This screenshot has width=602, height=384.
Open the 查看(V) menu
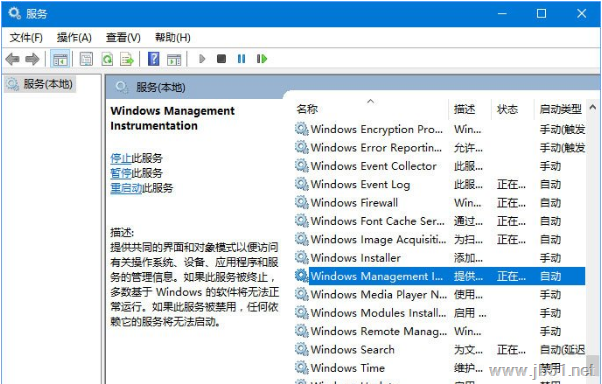coord(123,38)
